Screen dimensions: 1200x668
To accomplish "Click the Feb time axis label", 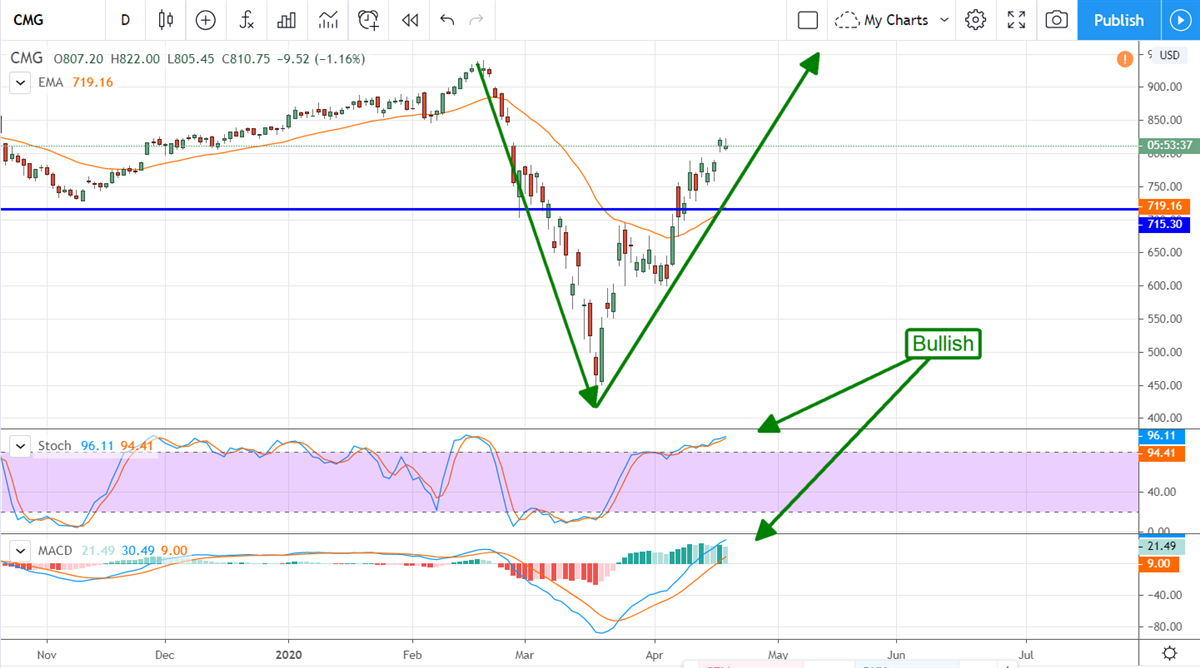I will pos(411,653).
